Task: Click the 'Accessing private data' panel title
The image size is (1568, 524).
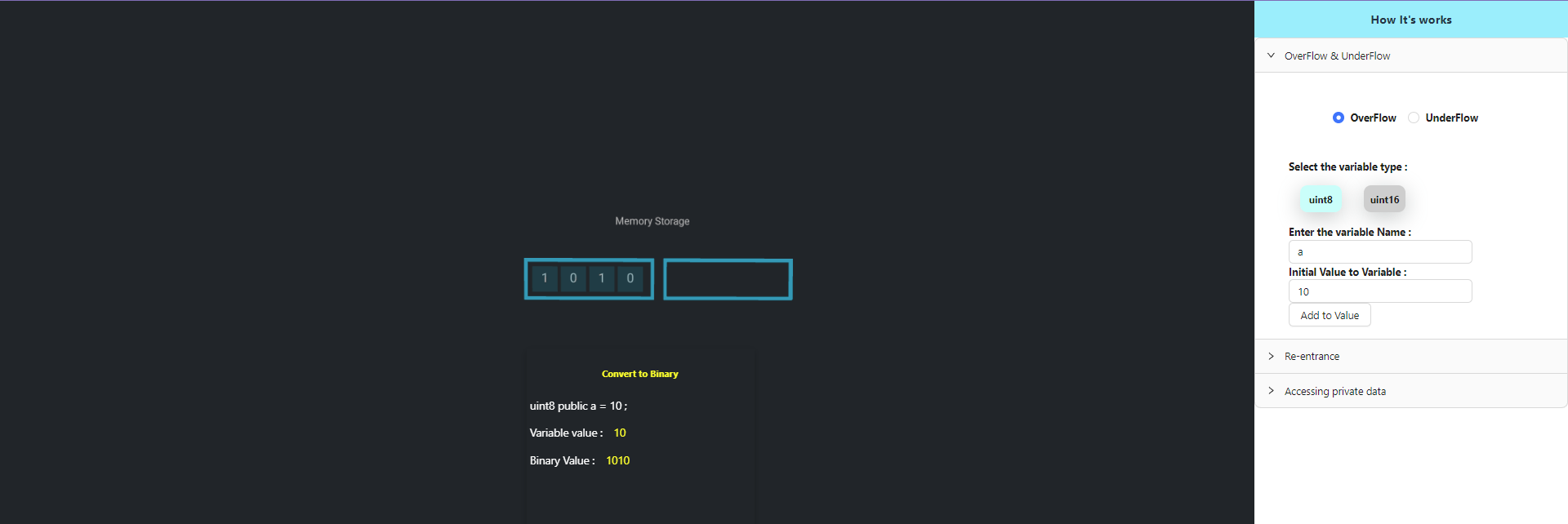Action: (1335, 392)
